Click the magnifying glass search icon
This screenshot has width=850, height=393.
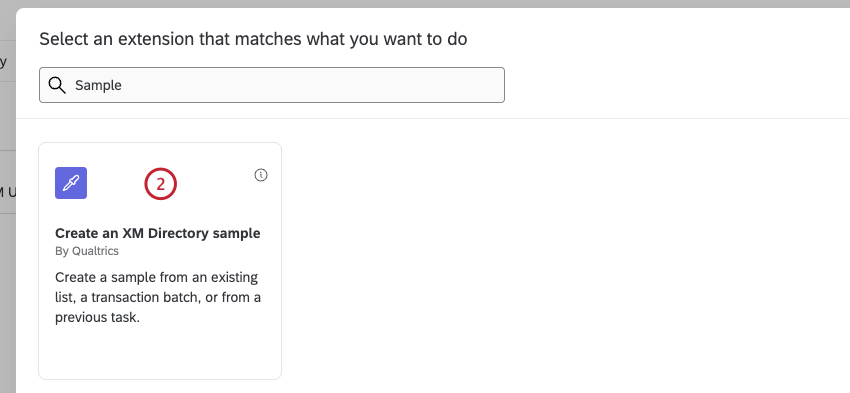pyautogui.click(x=57, y=85)
